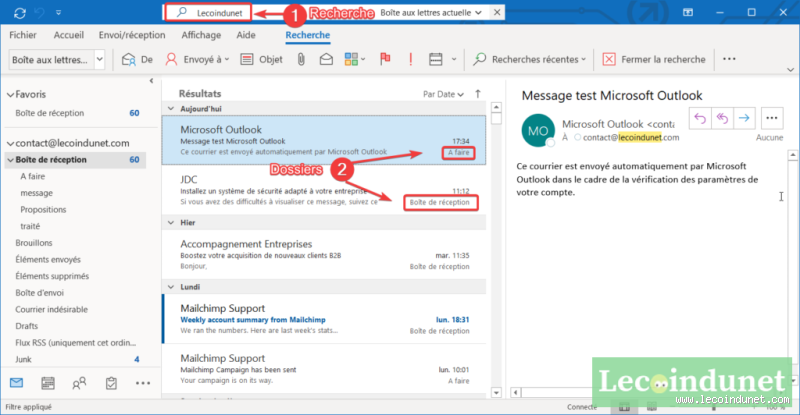Open the Propositions subfolder
Screen dimensions: 800x415
coord(43,209)
